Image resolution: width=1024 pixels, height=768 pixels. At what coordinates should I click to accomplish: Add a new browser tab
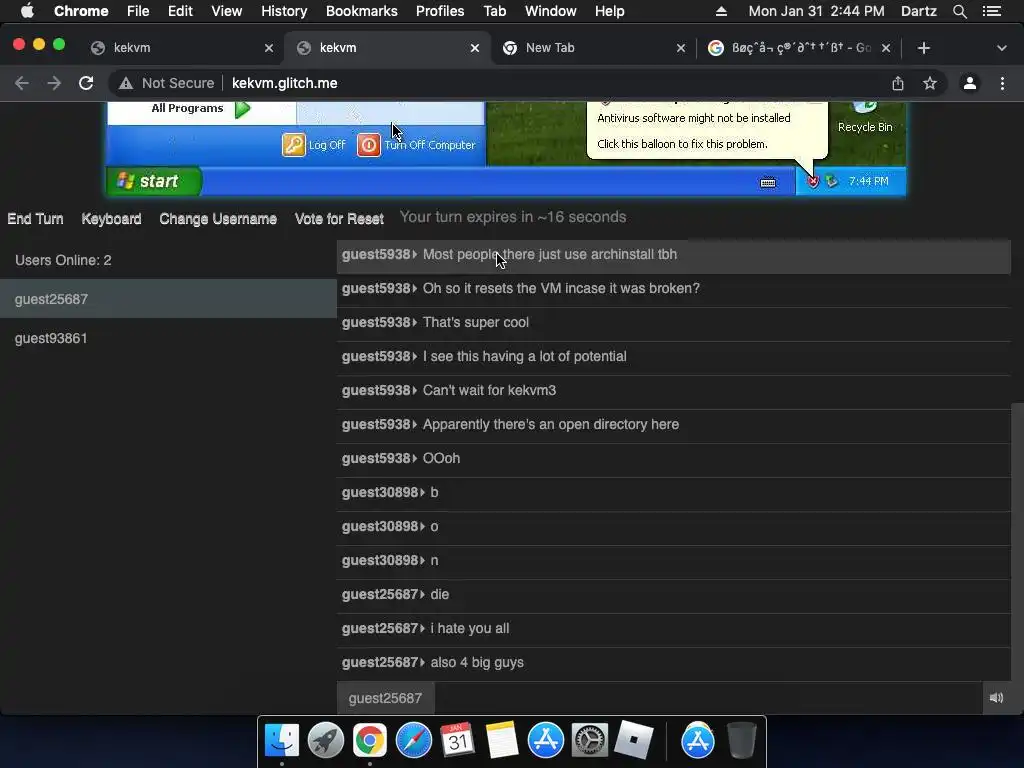923,48
